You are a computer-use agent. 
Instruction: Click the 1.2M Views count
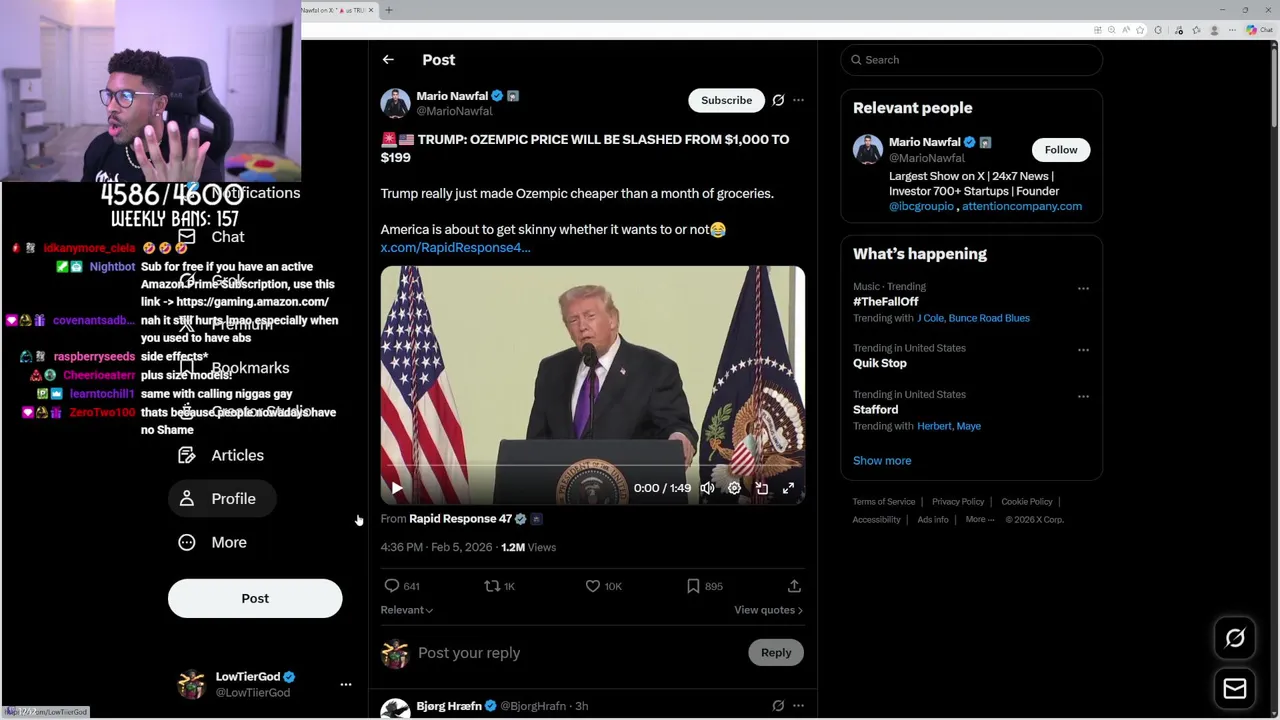(528, 548)
